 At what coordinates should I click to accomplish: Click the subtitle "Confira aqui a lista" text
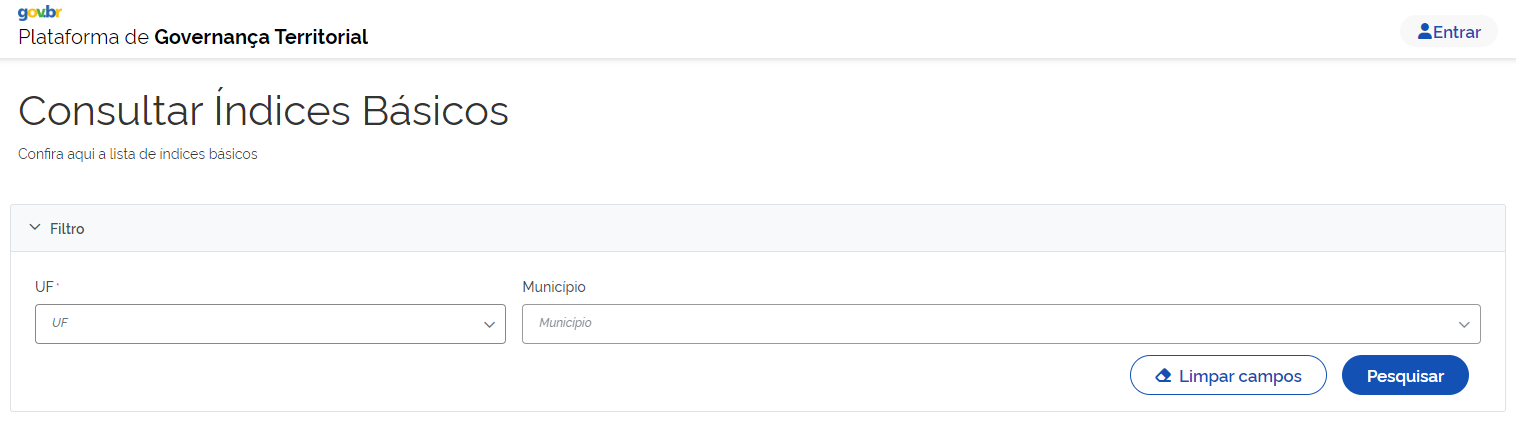pos(138,155)
